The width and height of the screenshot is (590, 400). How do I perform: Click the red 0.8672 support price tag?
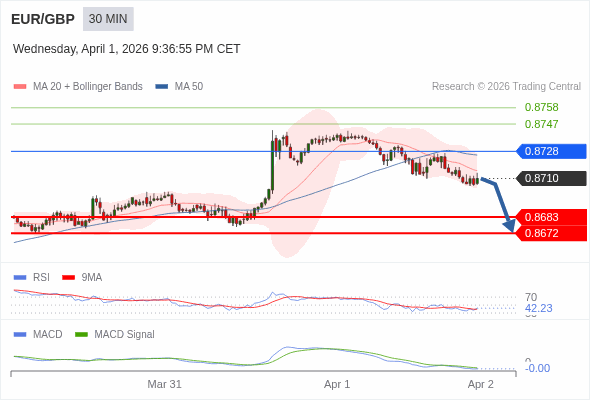tap(552, 233)
